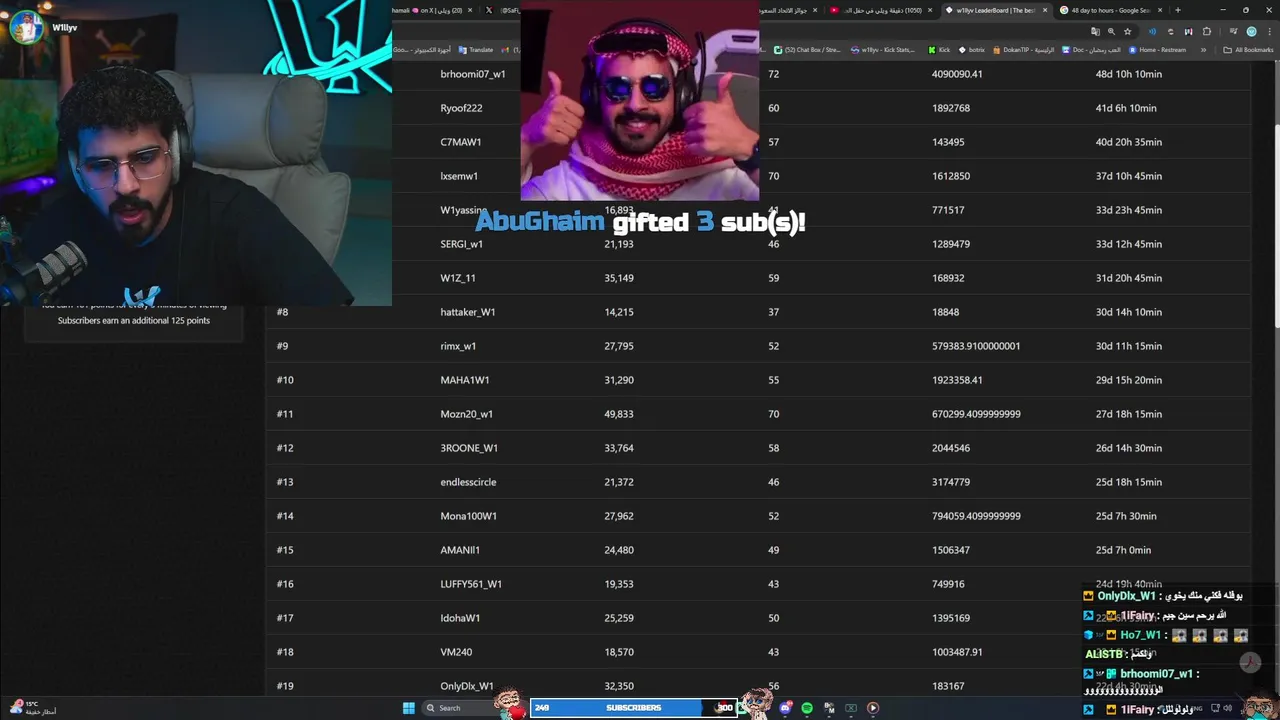This screenshot has height=720, width=1280.
Task: Select username W1Z_11 in leaderboard
Action: [x=458, y=278]
